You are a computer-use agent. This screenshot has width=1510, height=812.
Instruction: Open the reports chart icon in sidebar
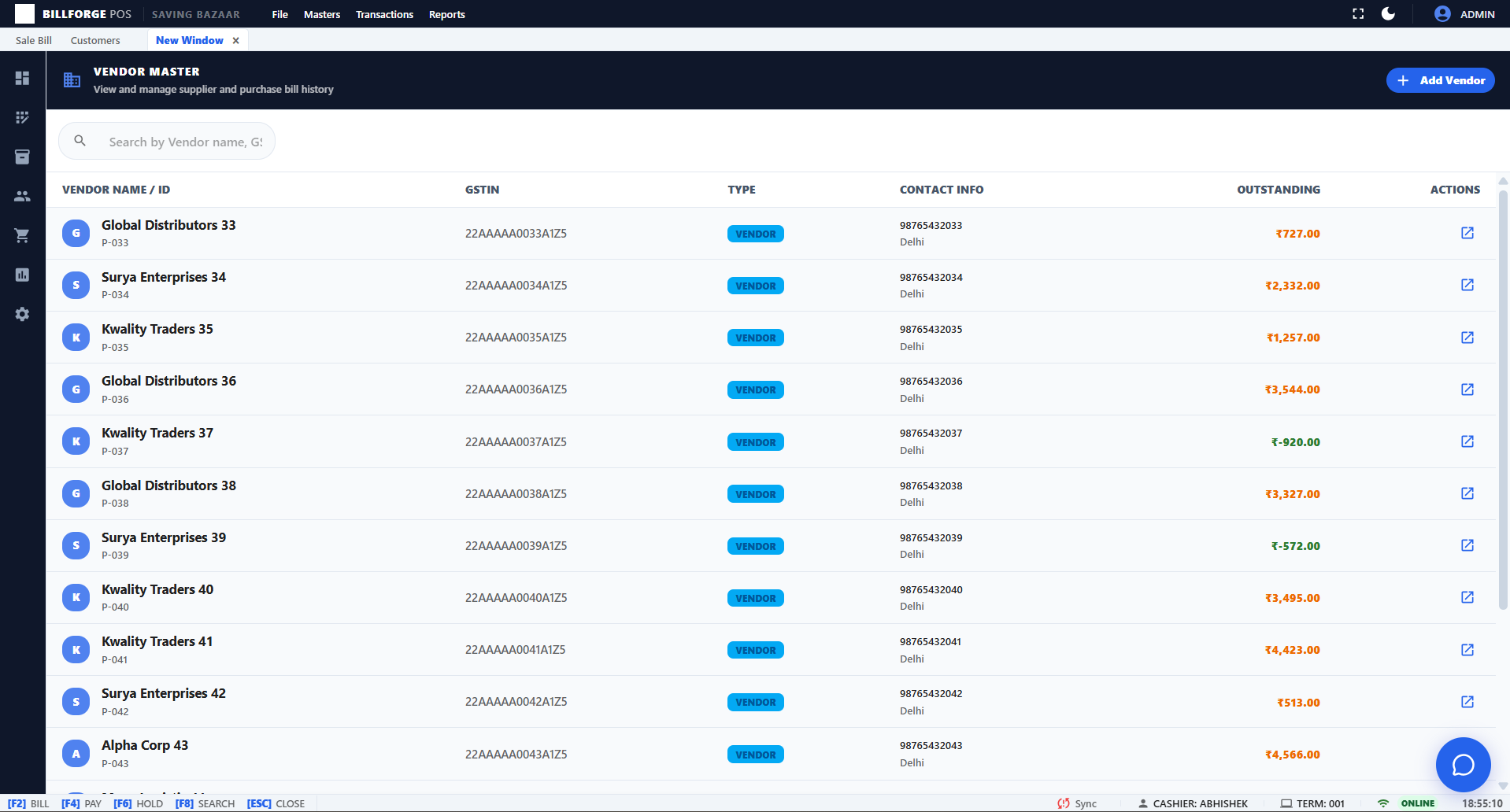(22, 275)
